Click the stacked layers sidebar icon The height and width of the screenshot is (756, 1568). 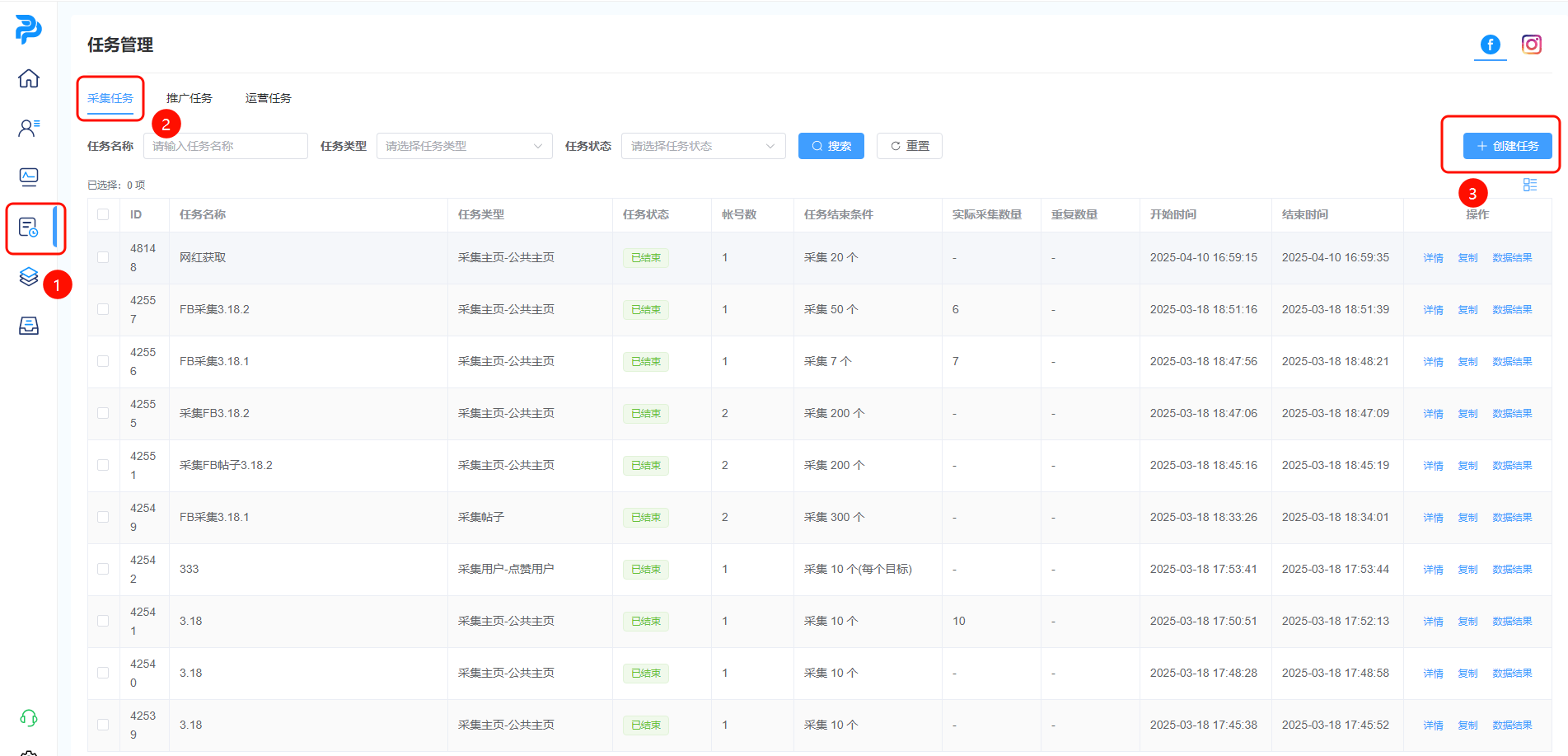pyautogui.click(x=29, y=277)
